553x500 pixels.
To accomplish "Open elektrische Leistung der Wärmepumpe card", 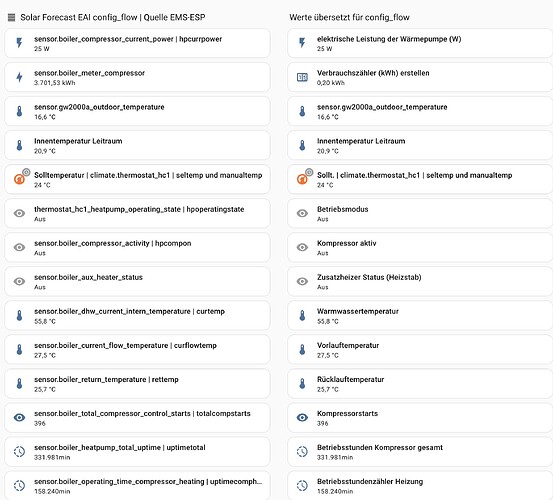I will (x=420, y=43).
